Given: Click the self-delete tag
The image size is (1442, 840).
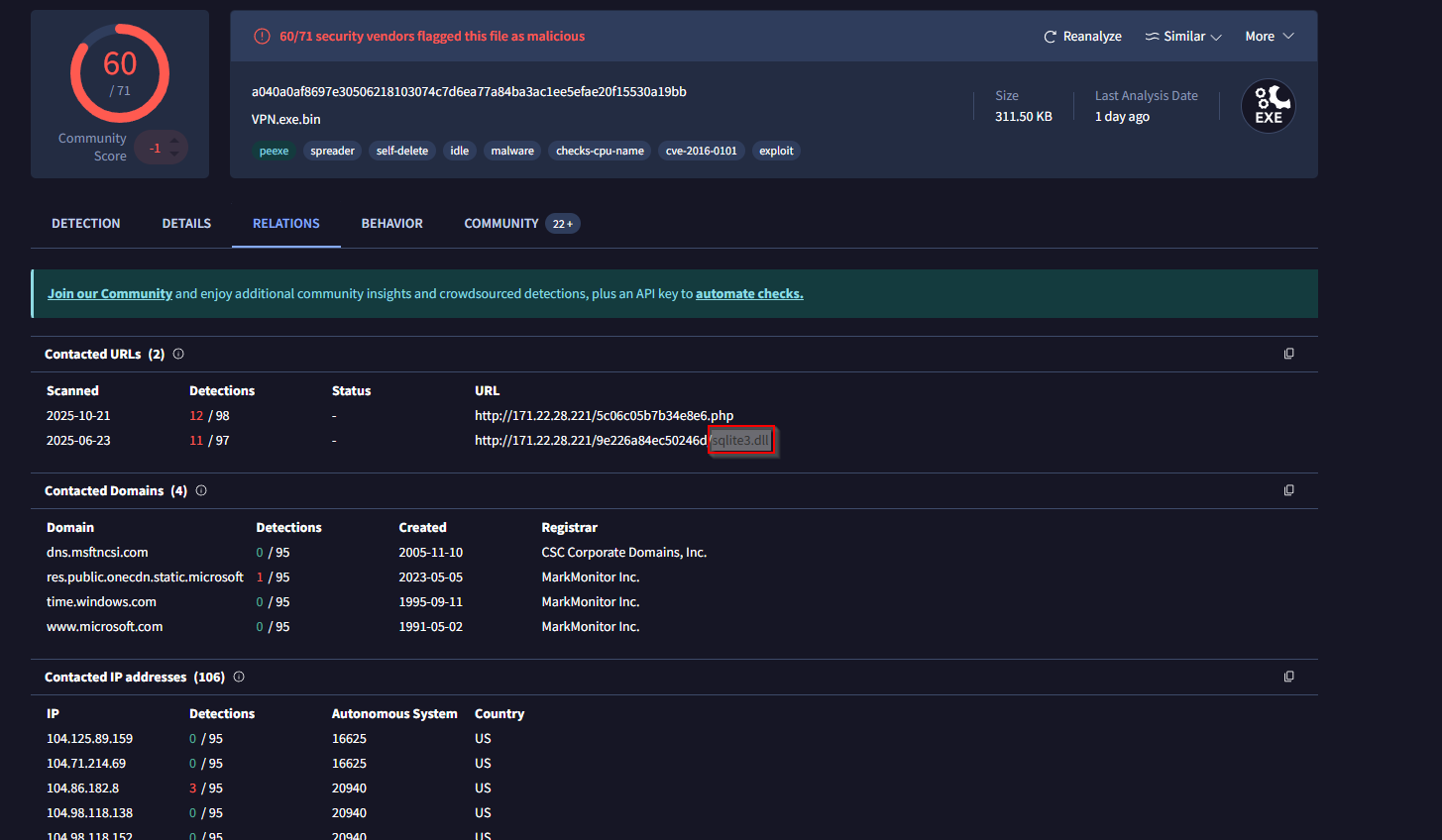Looking at the screenshot, I should point(401,152).
